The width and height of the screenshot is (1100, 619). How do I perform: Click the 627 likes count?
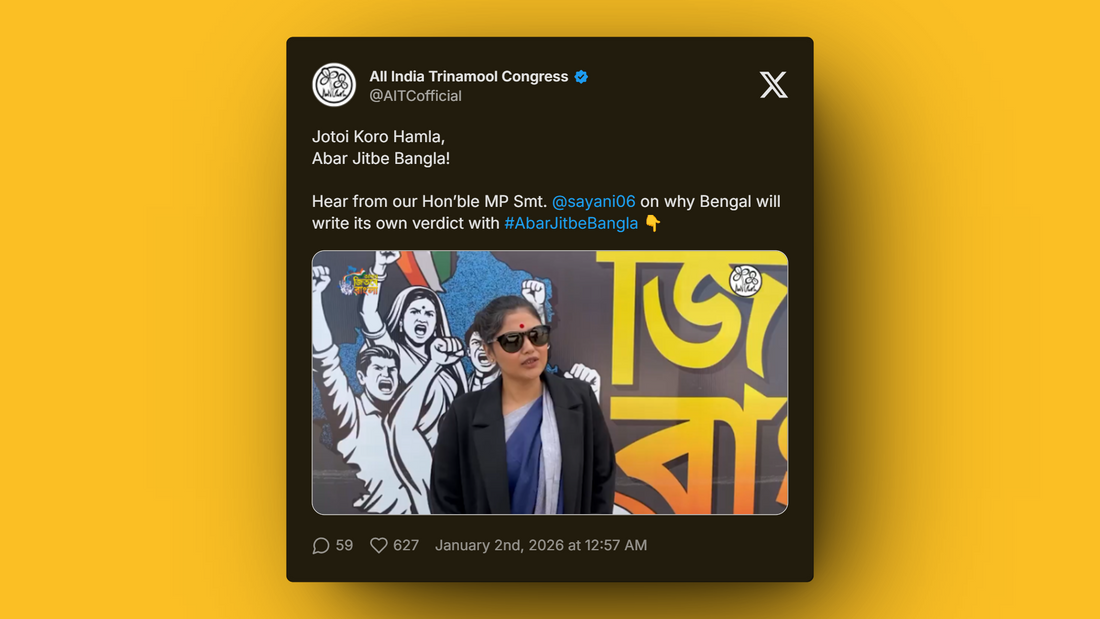(406, 545)
